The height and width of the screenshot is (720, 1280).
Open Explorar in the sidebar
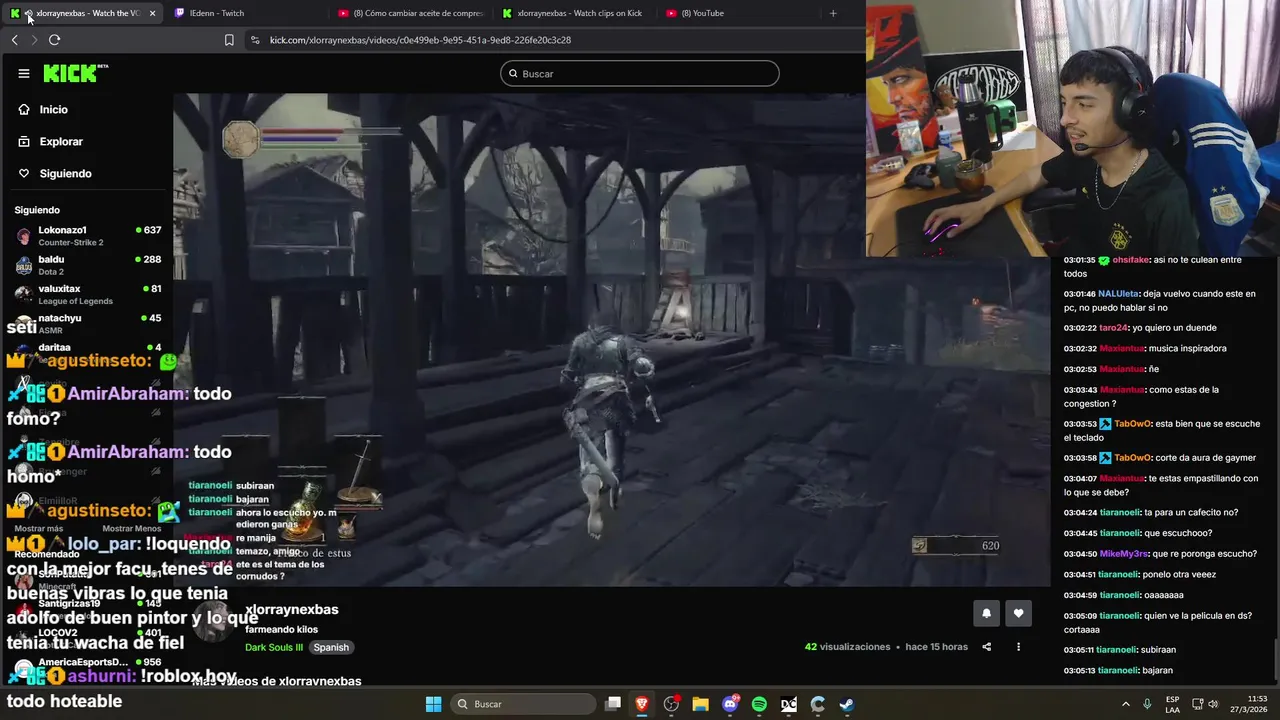pos(61,141)
